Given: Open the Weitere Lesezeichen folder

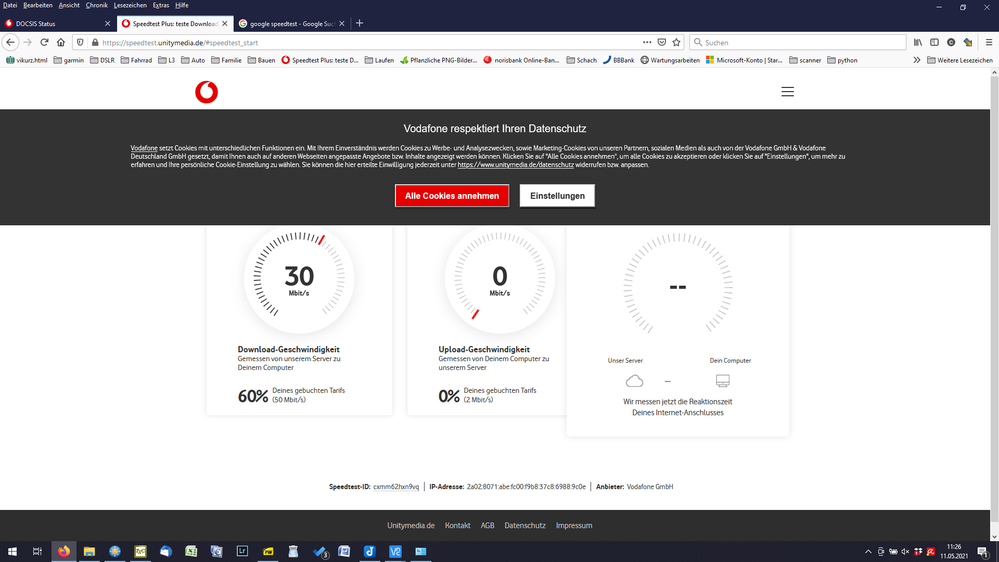Looking at the screenshot, I should (960, 61).
